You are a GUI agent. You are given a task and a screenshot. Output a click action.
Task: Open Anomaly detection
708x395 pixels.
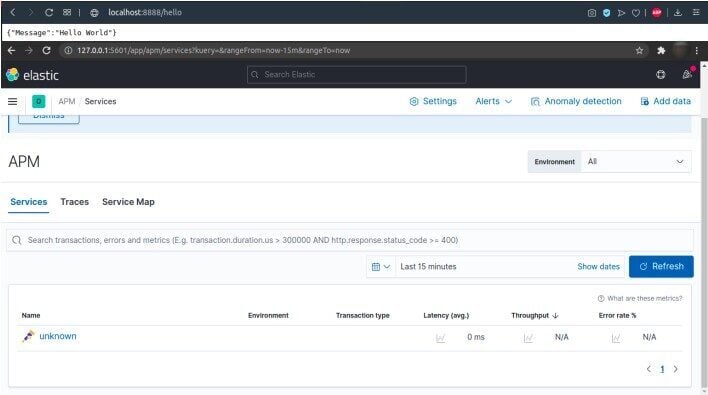pyautogui.click(x=576, y=102)
